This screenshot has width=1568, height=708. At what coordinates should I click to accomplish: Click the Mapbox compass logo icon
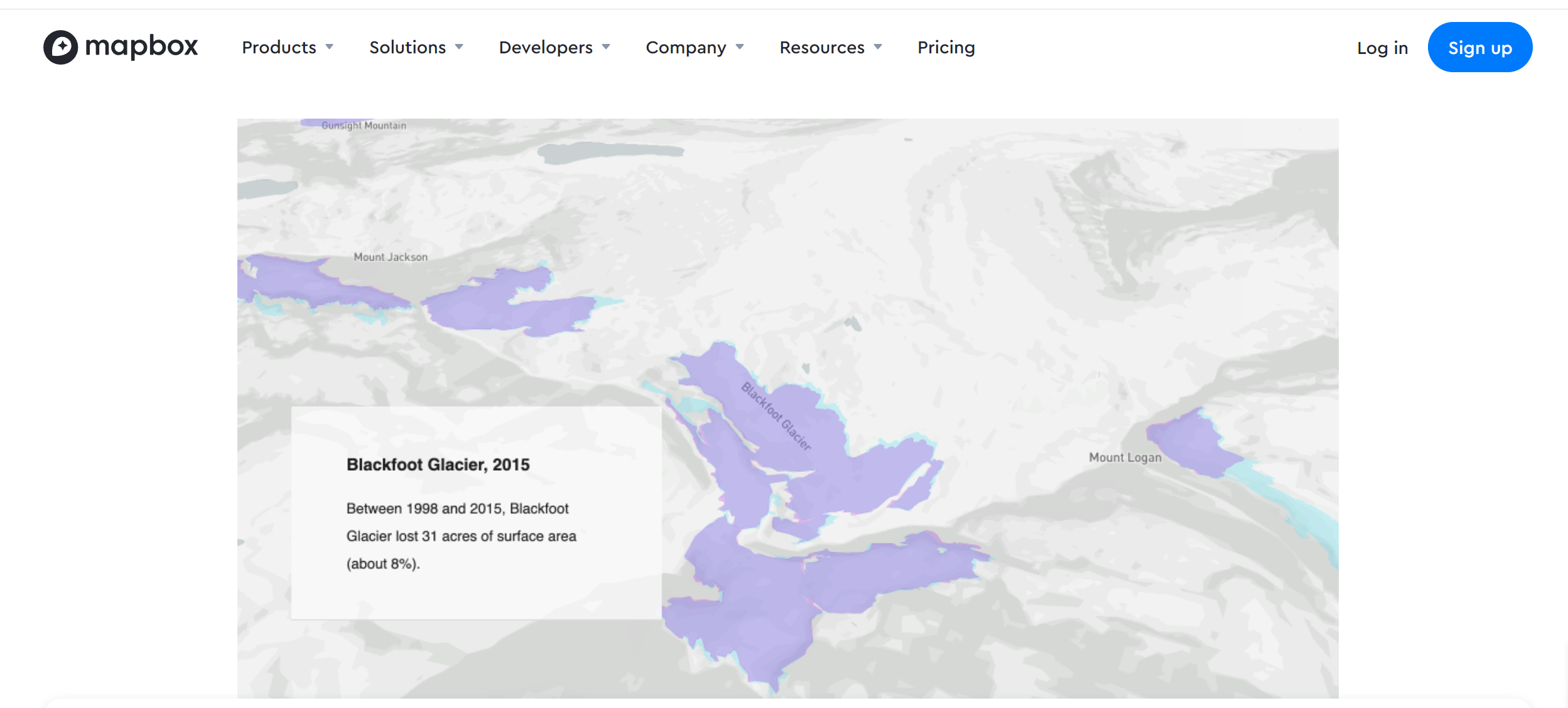[x=60, y=47]
